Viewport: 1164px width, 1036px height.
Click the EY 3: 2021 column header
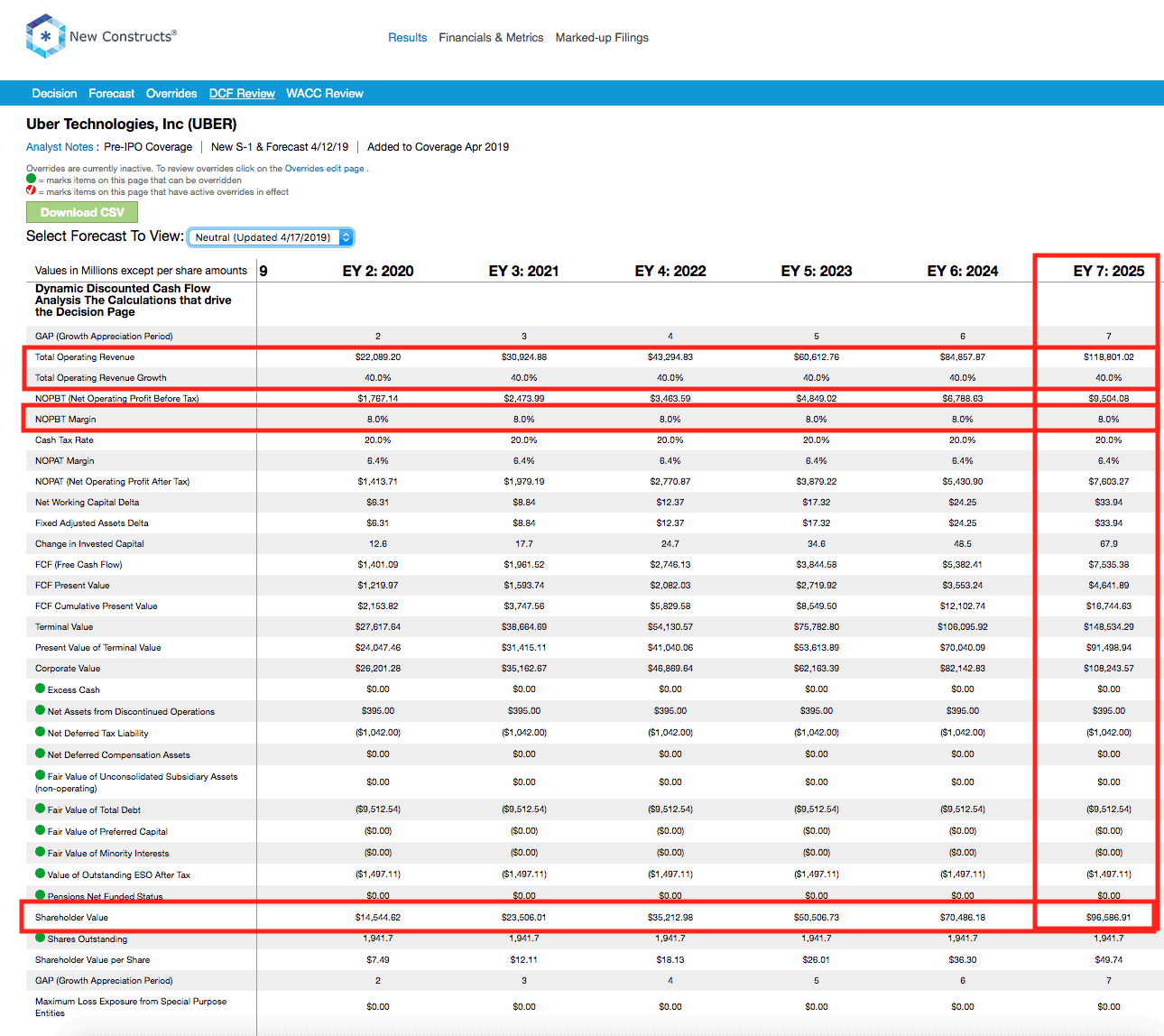(523, 271)
